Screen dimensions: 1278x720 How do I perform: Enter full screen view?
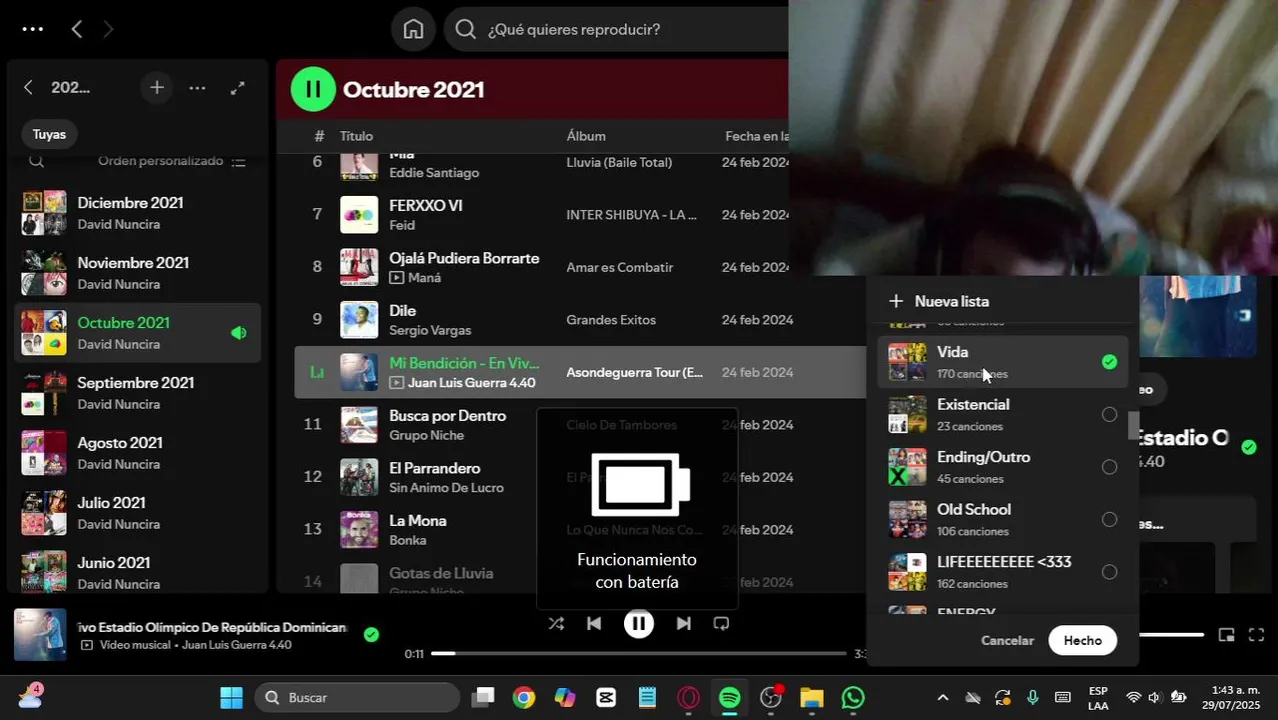tap(1257, 634)
